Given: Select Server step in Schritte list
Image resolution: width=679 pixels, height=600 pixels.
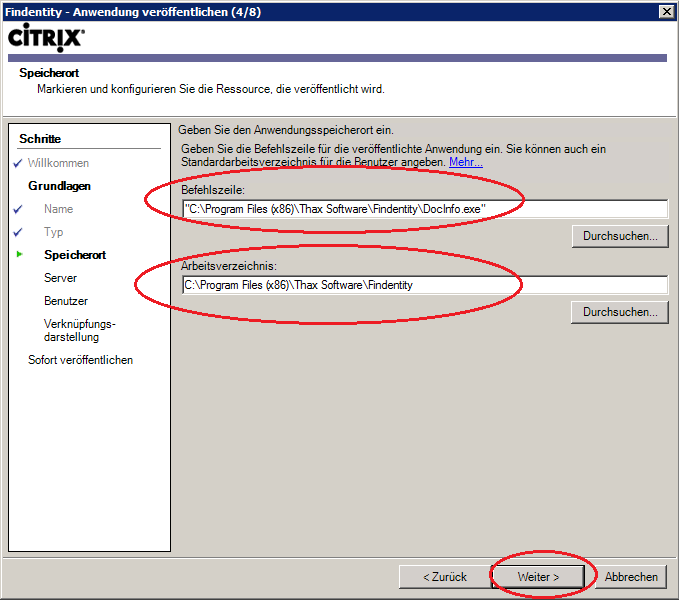Looking at the screenshot, I should pos(60,278).
